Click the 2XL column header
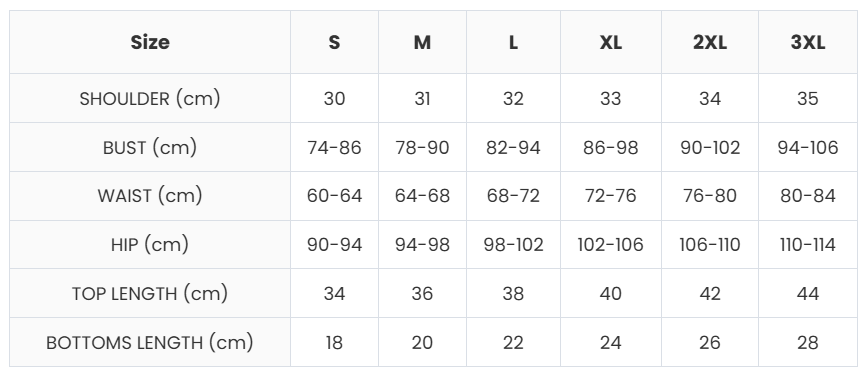Image resolution: width=867 pixels, height=376 pixels. tap(709, 42)
